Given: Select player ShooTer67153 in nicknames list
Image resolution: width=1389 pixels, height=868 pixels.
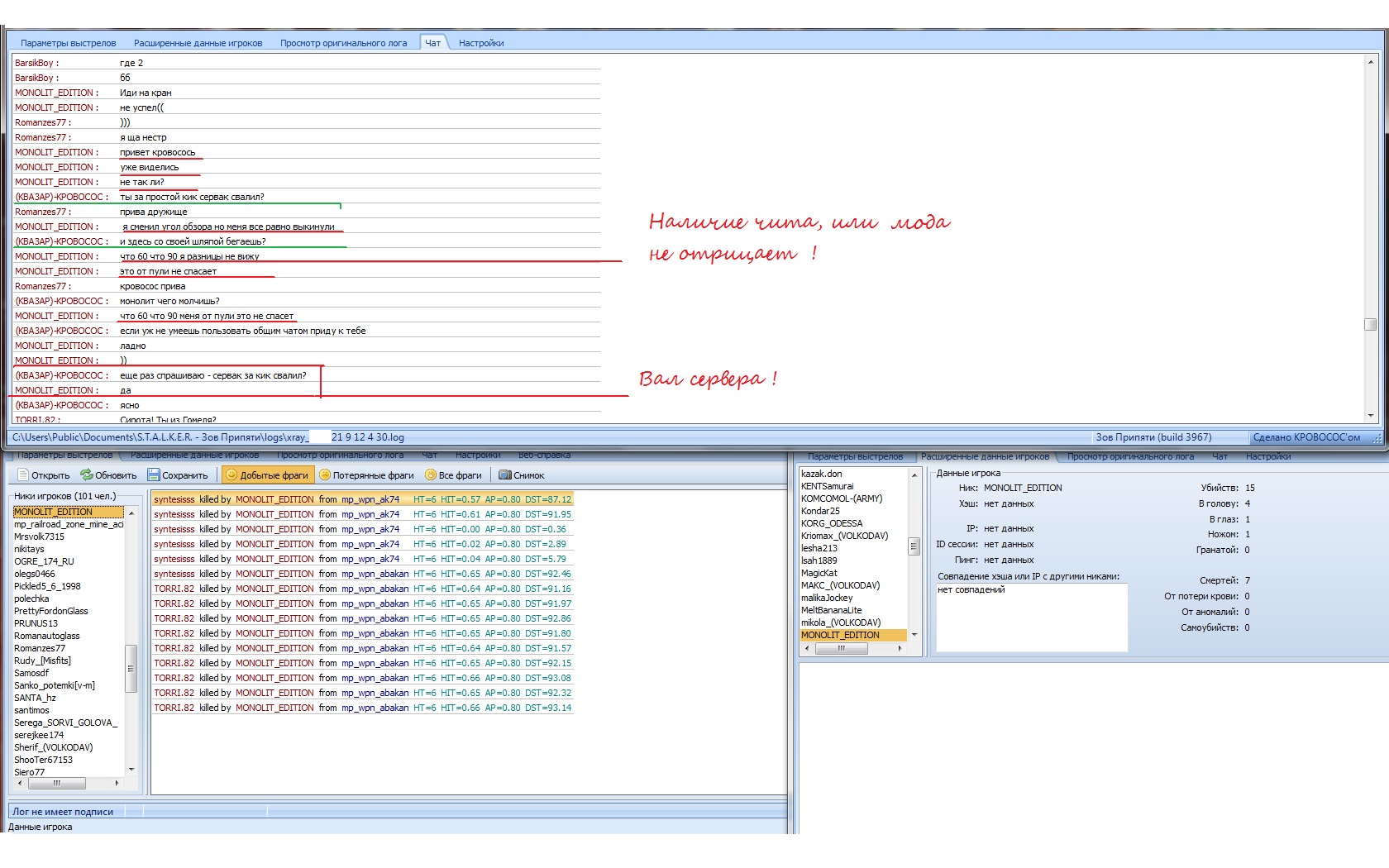Looking at the screenshot, I should (x=43, y=760).
